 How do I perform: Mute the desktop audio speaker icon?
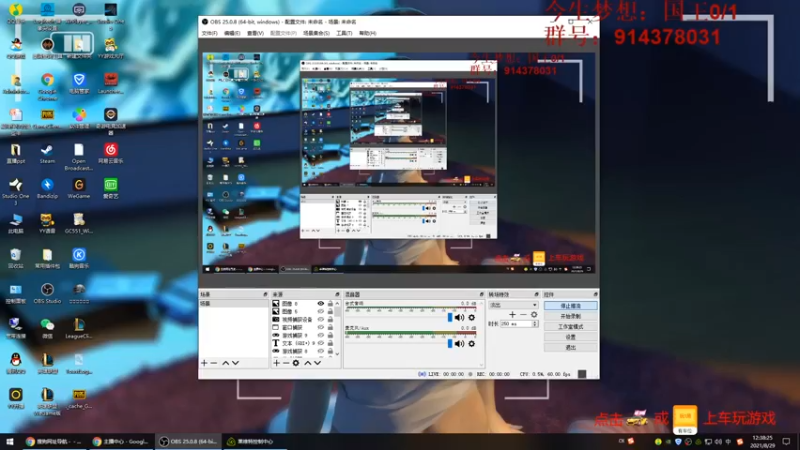[x=460, y=317]
